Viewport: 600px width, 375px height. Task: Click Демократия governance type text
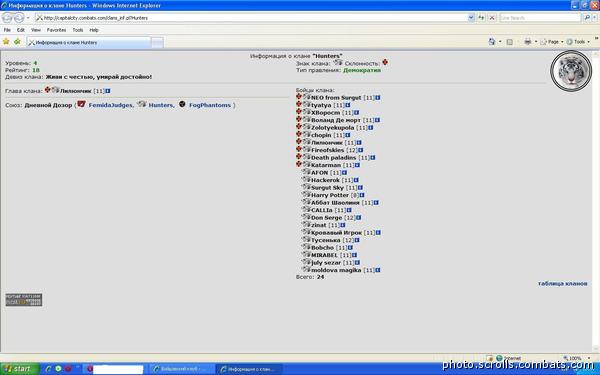pyautogui.click(x=362, y=70)
